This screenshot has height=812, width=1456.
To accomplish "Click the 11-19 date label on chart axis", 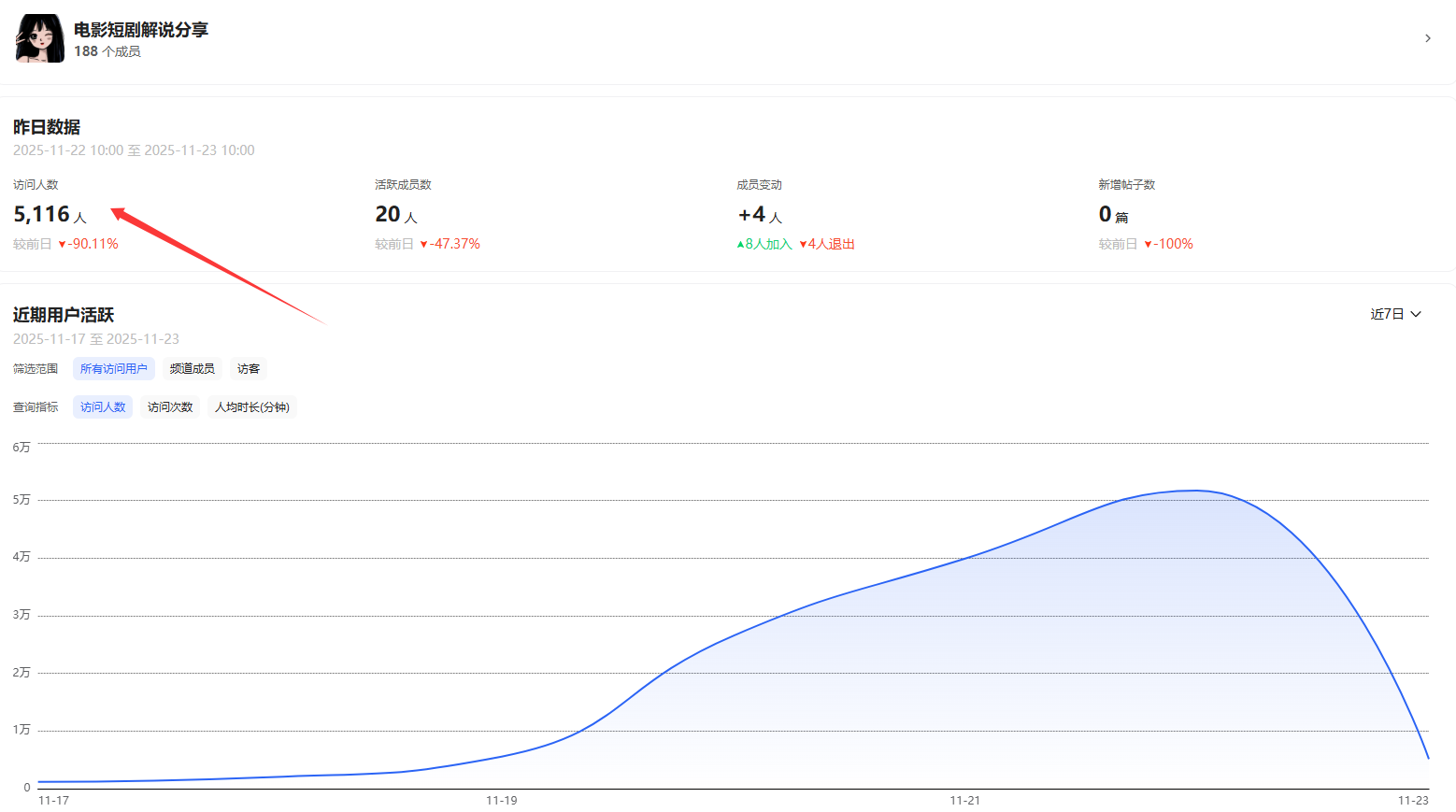I will click(501, 801).
